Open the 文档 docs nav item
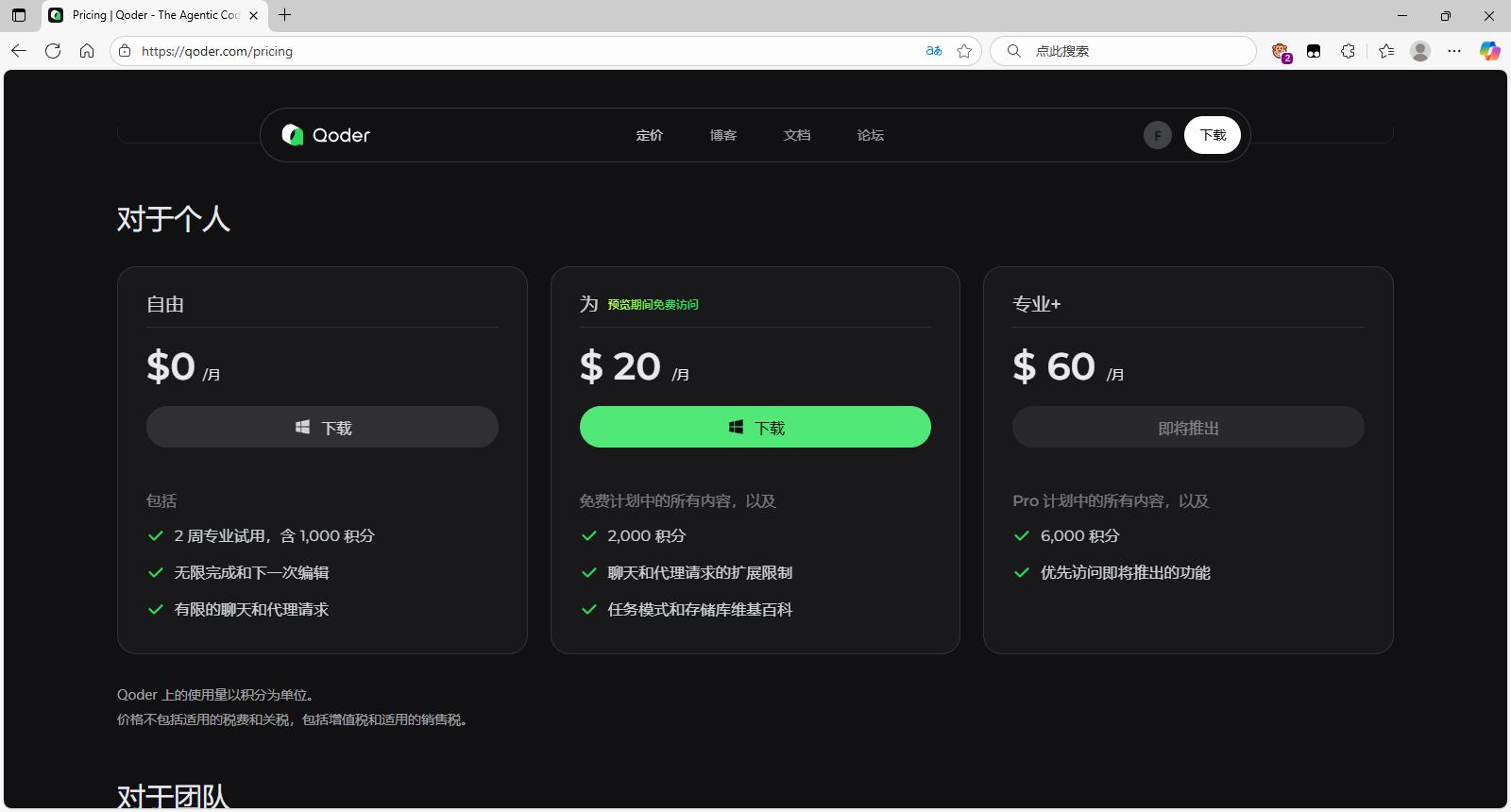 coord(797,135)
